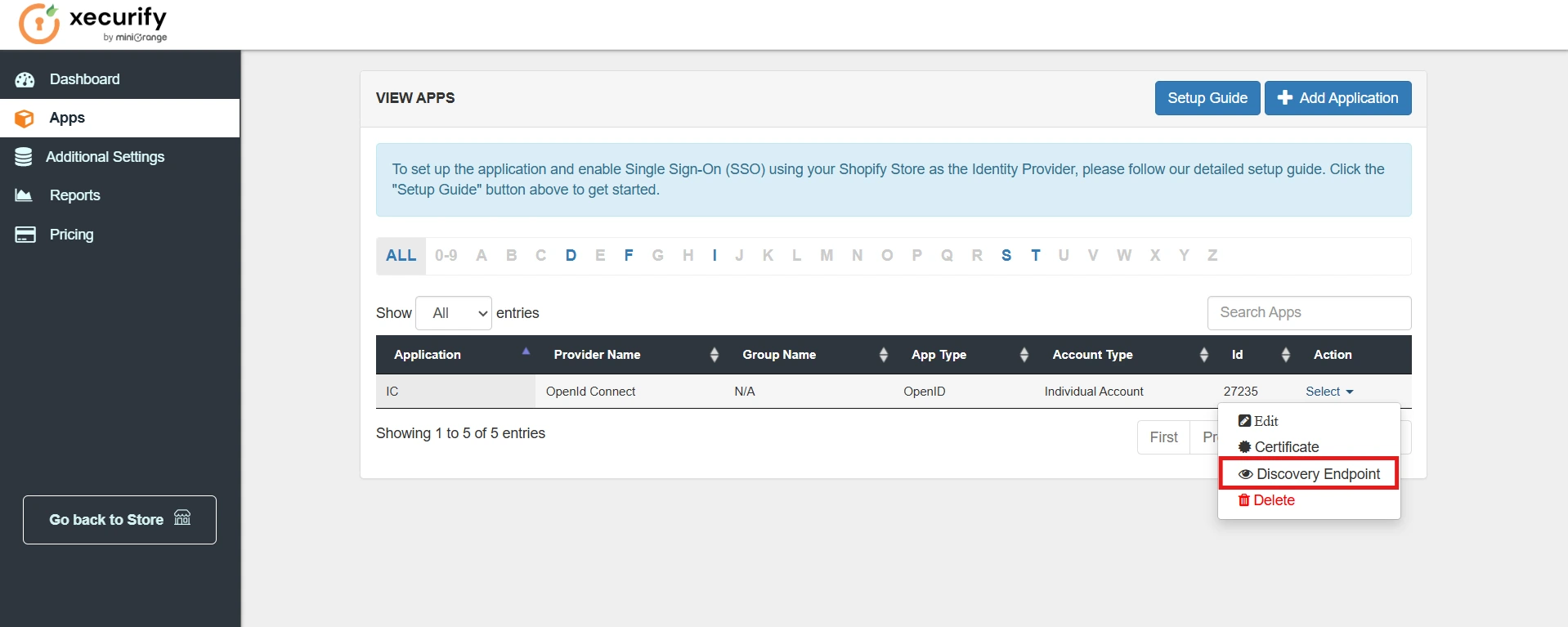Filter apps by letter Z
The image size is (1568, 627).
pyautogui.click(x=1212, y=256)
